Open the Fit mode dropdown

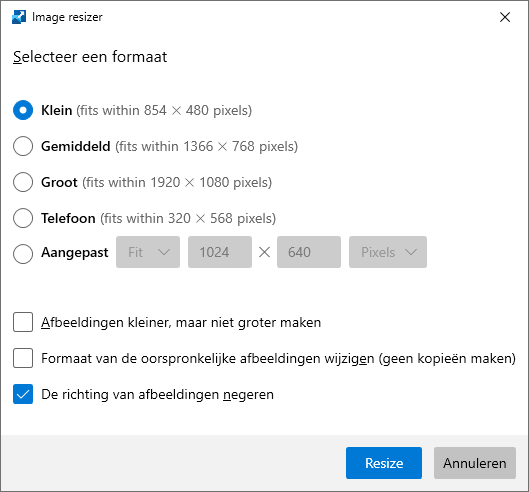coord(148,252)
